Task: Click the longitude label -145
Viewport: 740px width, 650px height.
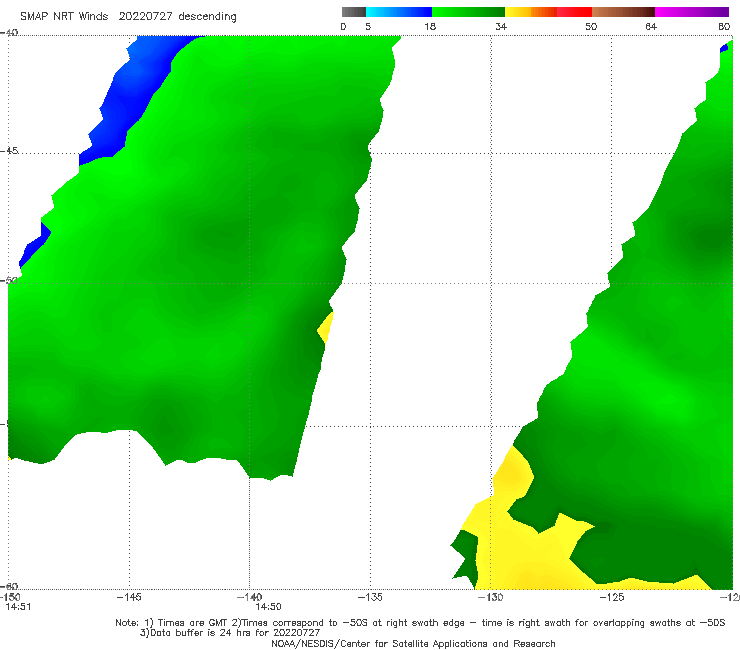Action: click(129, 597)
